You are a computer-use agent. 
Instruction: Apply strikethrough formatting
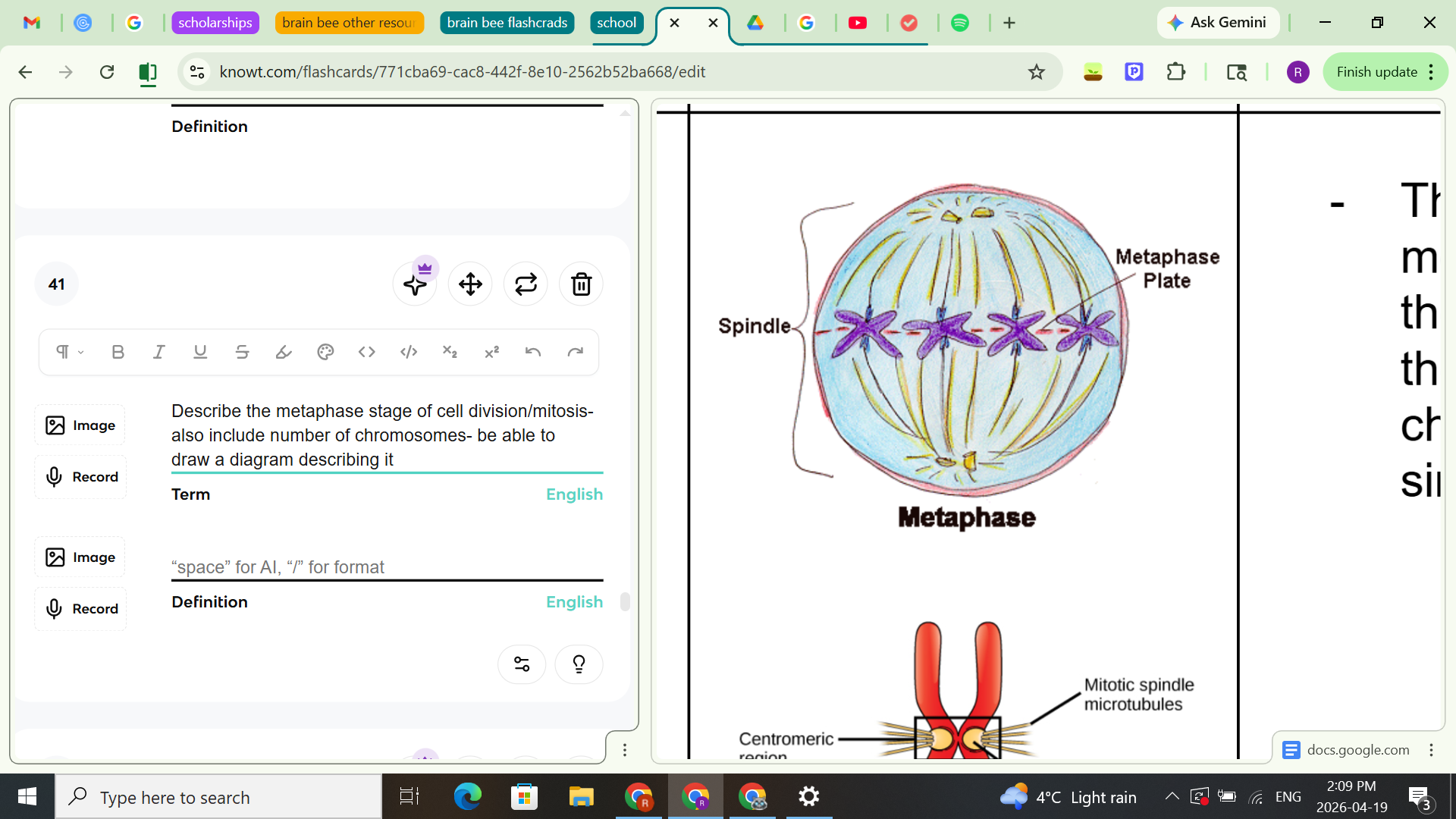coord(242,352)
